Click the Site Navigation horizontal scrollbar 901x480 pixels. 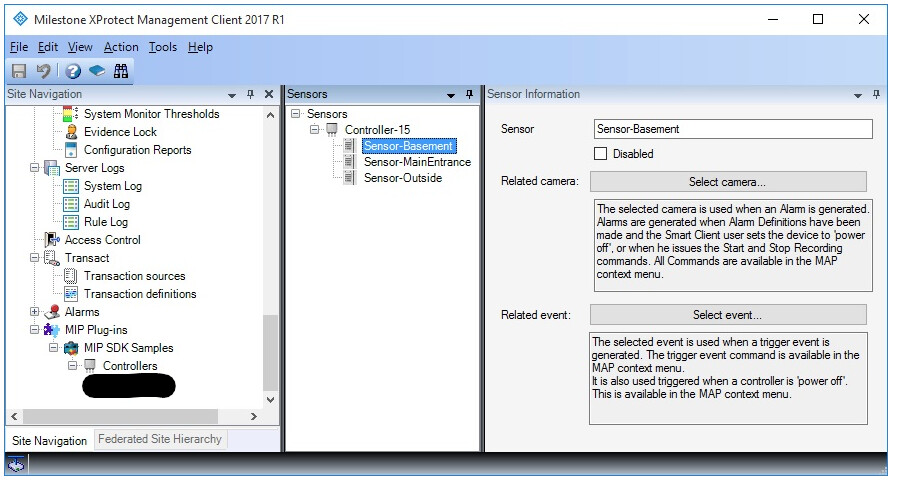pyautogui.click(x=133, y=416)
